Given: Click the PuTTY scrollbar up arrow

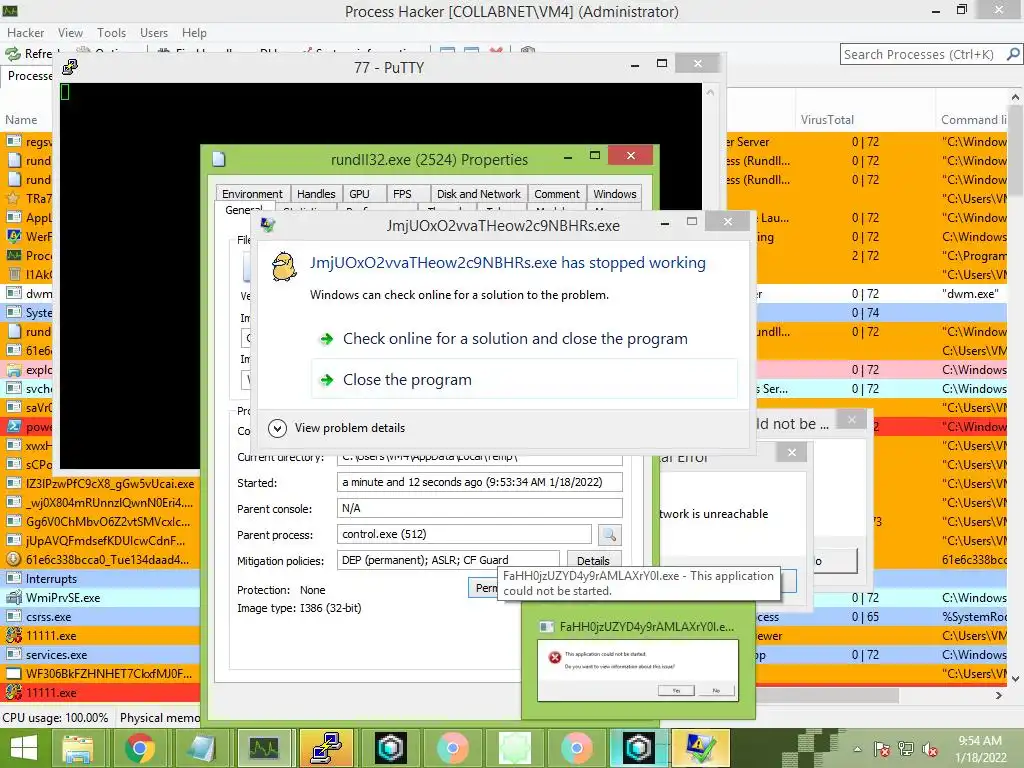Looking at the screenshot, I should 711,93.
